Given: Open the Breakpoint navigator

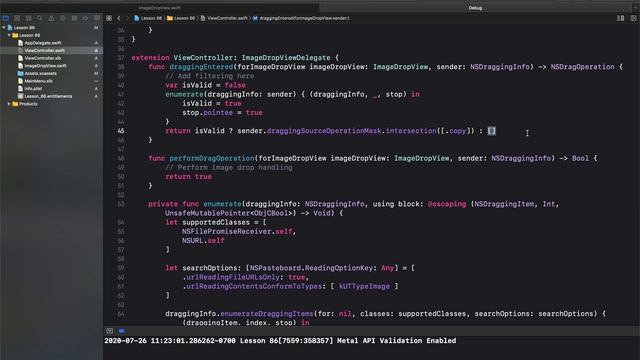Looking at the screenshot, I should [x=85, y=18].
